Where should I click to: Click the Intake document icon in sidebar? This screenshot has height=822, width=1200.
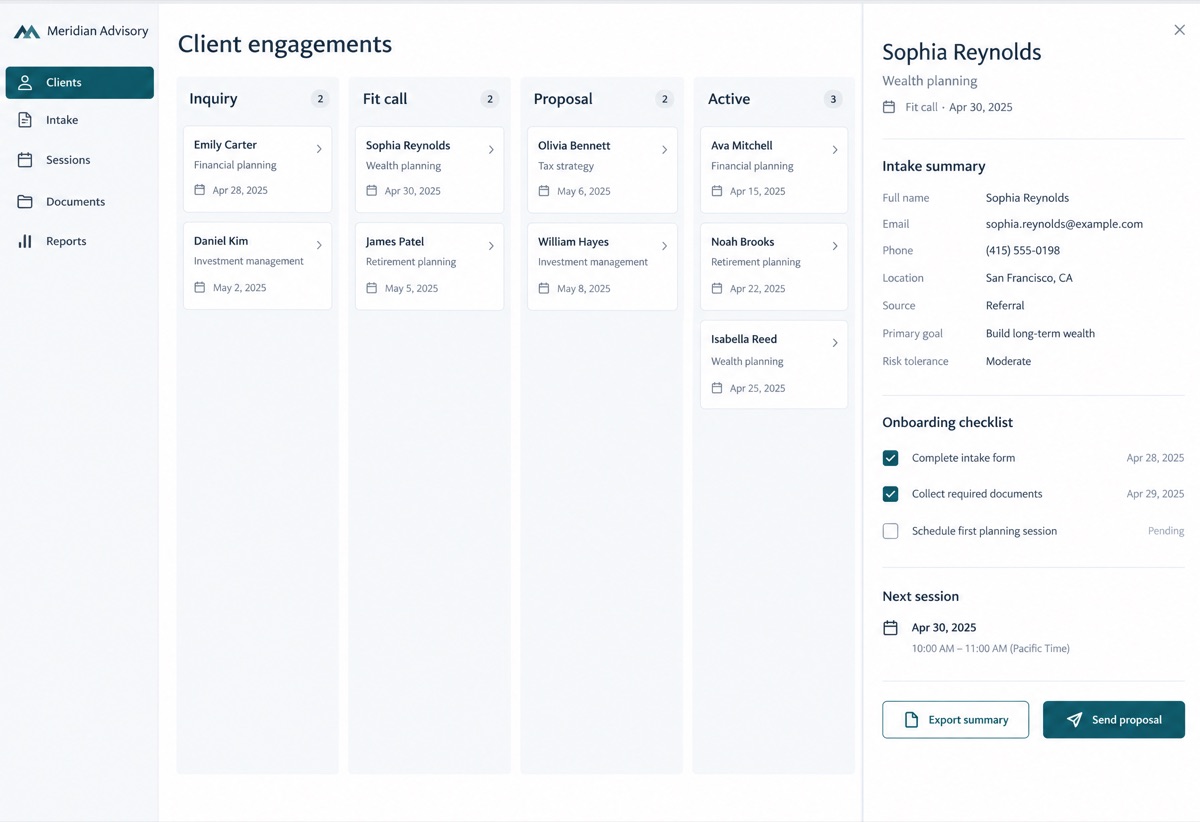[x=26, y=120]
